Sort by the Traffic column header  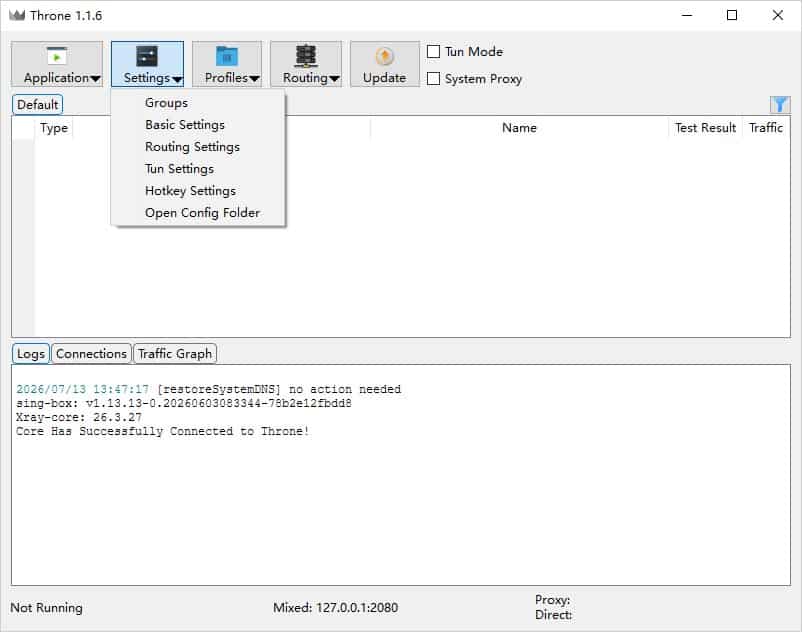766,128
